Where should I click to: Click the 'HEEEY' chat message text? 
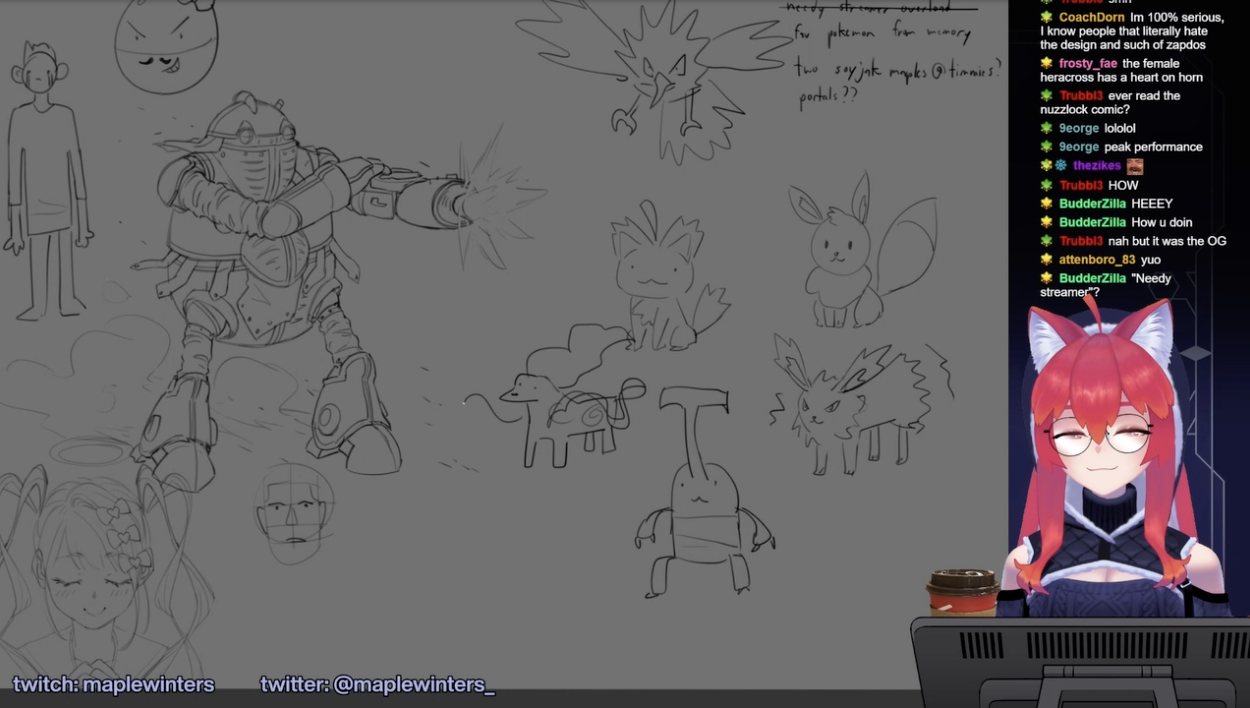[x=1152, y=204]
